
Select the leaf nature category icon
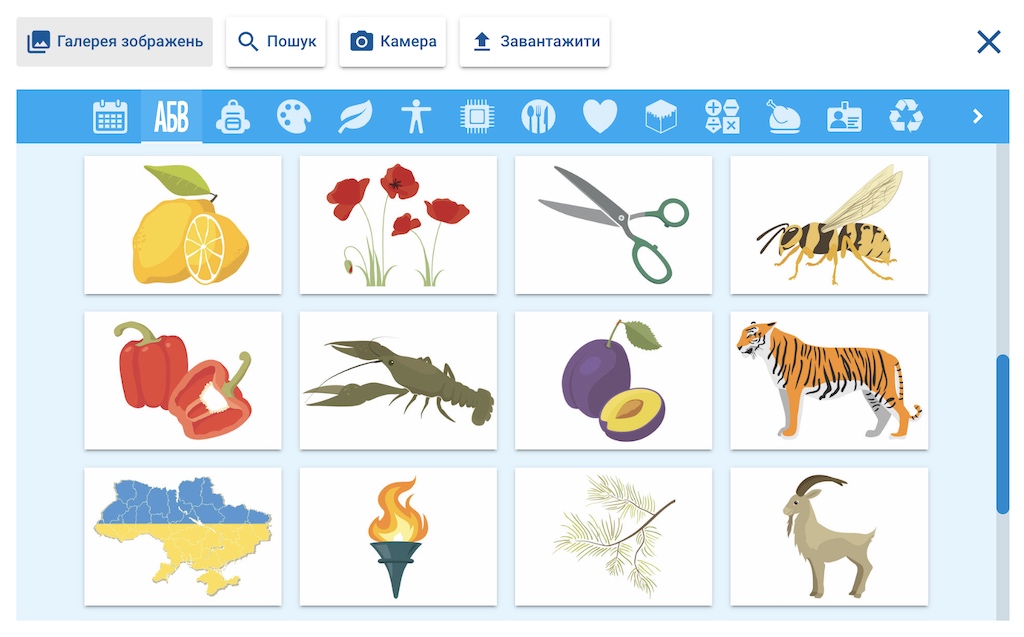point(355,117)
